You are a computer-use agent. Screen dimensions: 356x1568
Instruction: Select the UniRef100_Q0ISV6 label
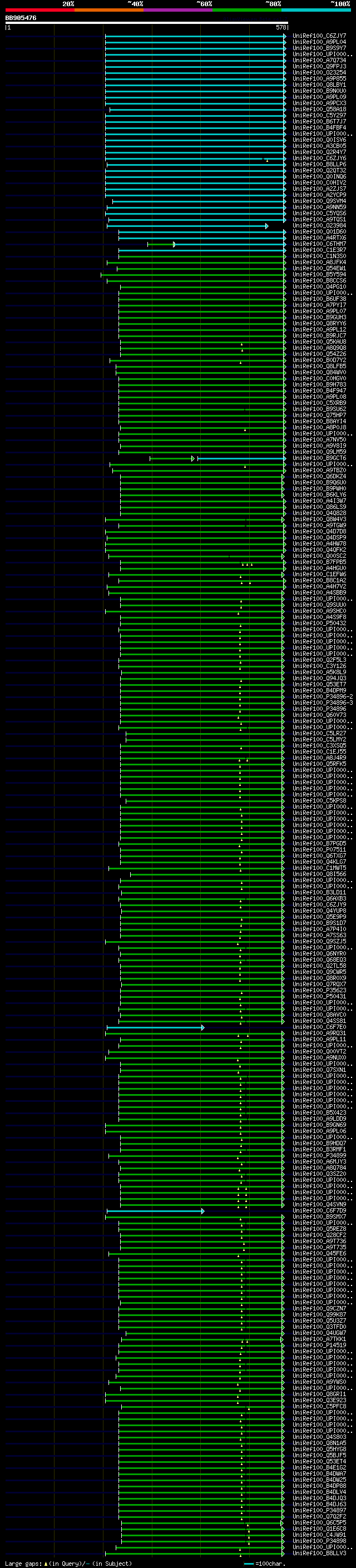coord(319,140)
